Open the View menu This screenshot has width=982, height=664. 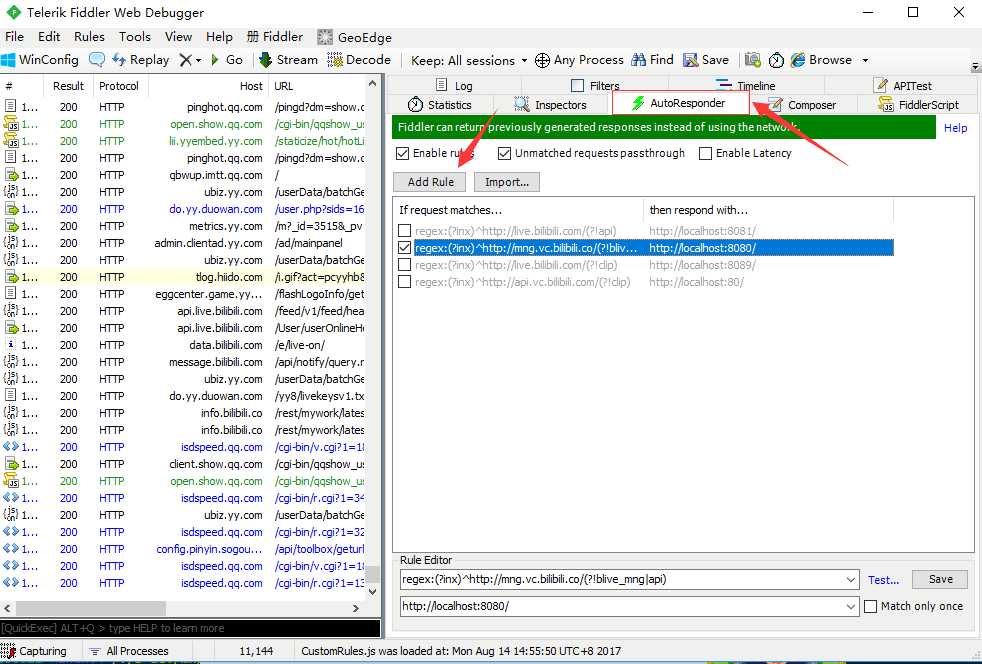click(178, 37)
